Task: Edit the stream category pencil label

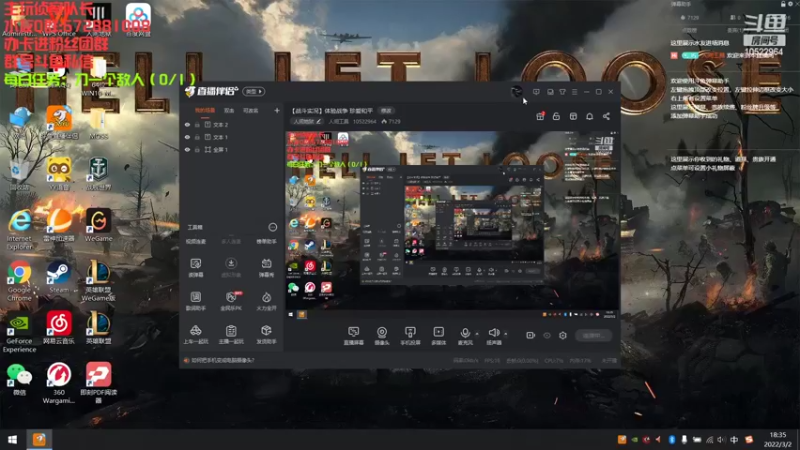Action: [307, 121]
